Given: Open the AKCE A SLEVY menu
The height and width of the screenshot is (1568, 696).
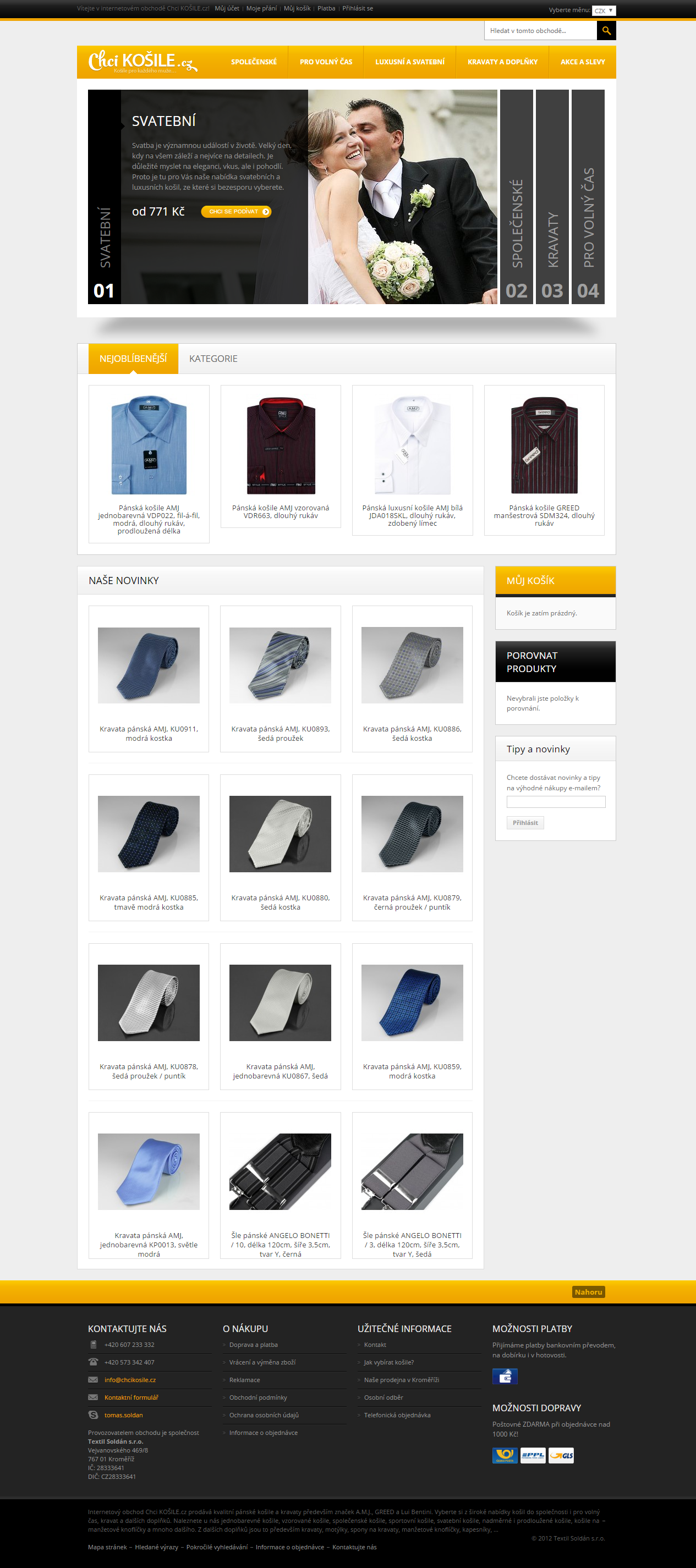Looking at the screenshot, I should point(583,62).
